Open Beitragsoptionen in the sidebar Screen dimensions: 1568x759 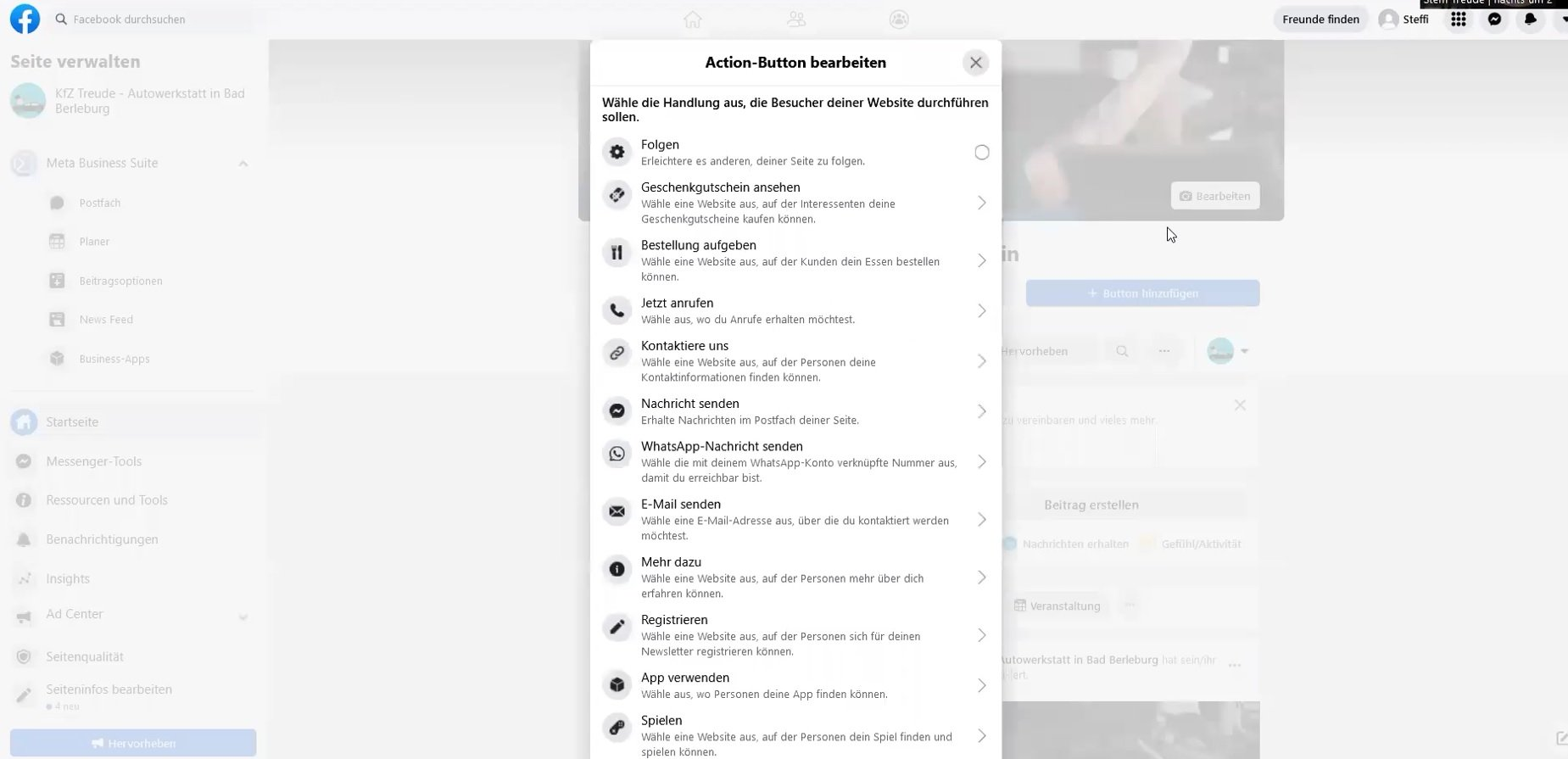[120, 282]
